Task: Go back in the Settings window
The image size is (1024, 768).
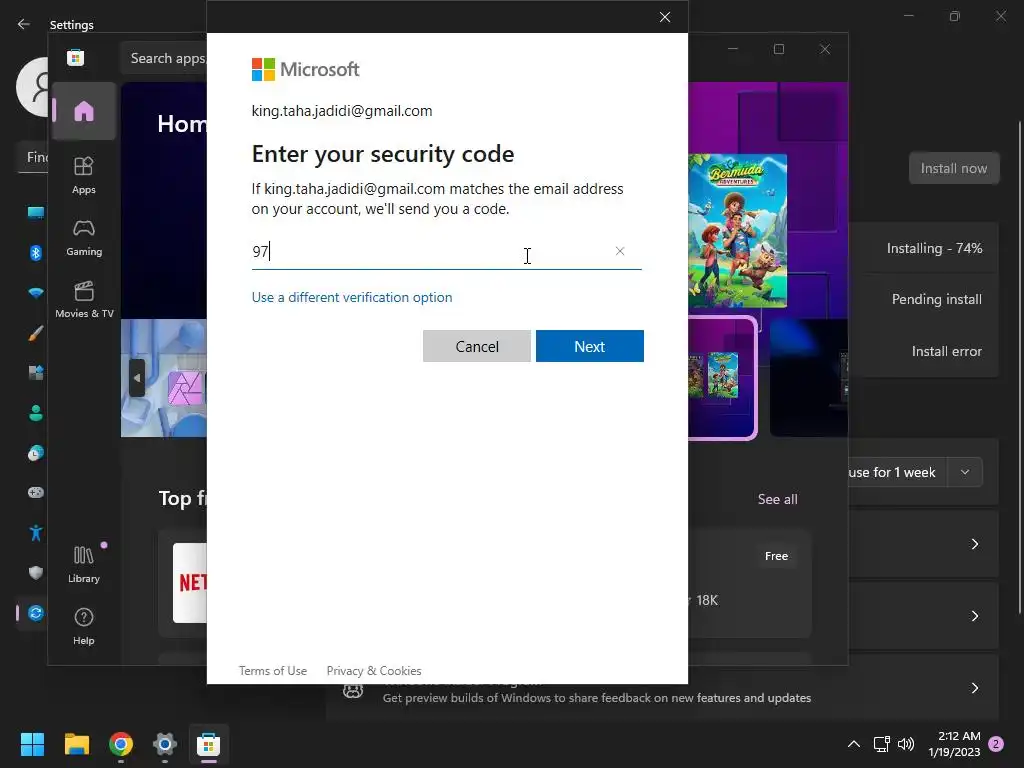Action: click(24, 24)
